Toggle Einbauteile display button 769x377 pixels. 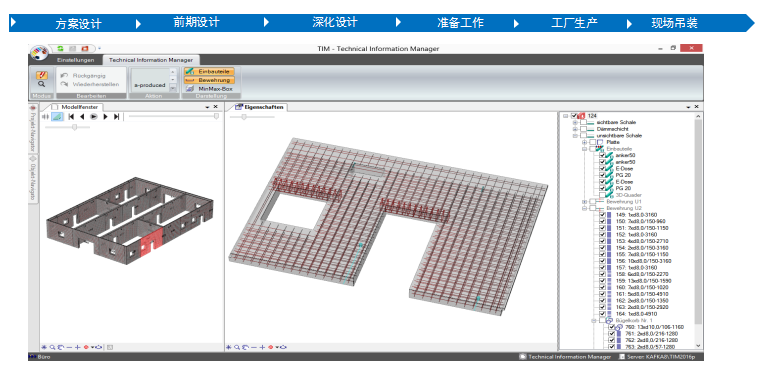[209, 72]
